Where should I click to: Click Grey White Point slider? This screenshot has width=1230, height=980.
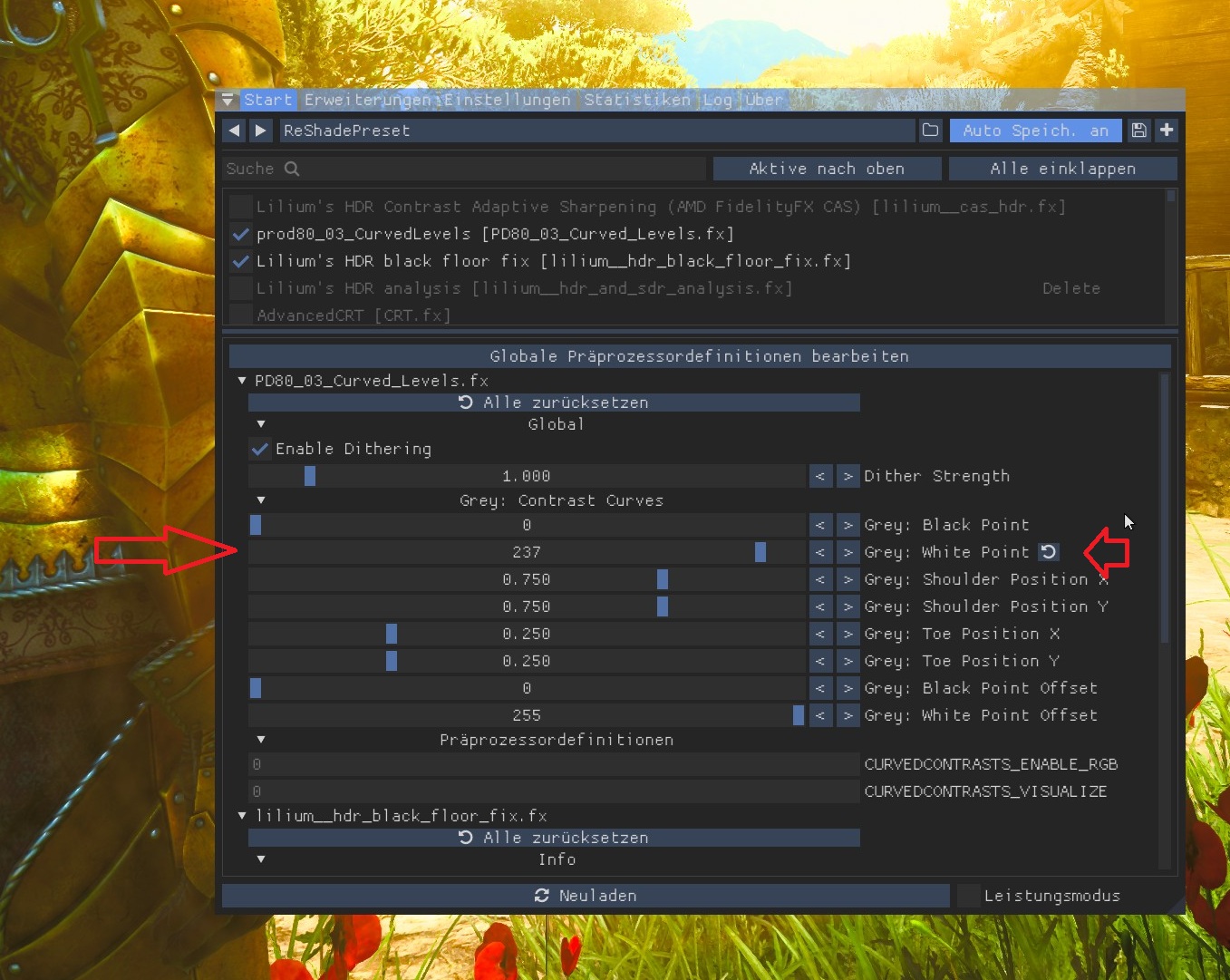click(x=527, y=552)
